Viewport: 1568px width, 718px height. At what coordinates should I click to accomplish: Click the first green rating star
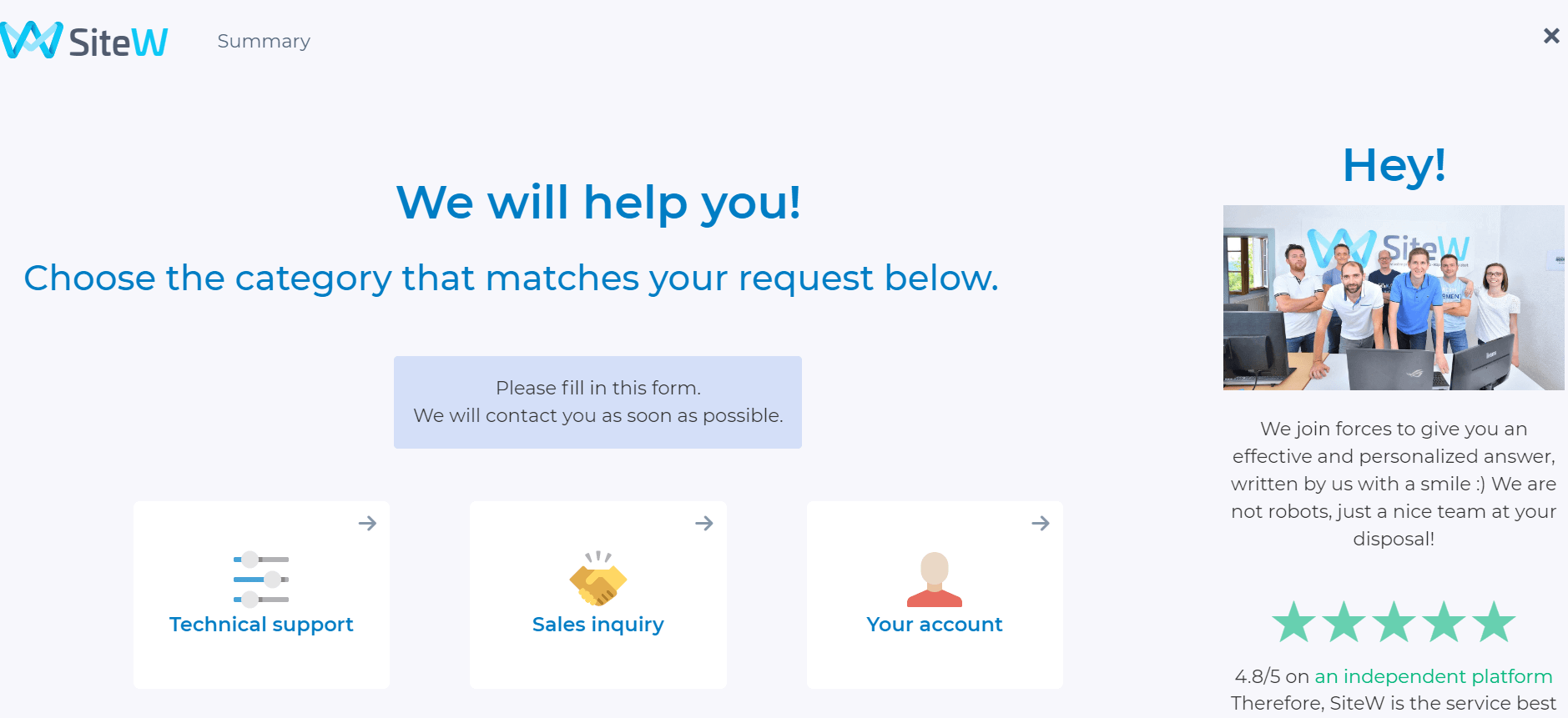click(1294, 621)
